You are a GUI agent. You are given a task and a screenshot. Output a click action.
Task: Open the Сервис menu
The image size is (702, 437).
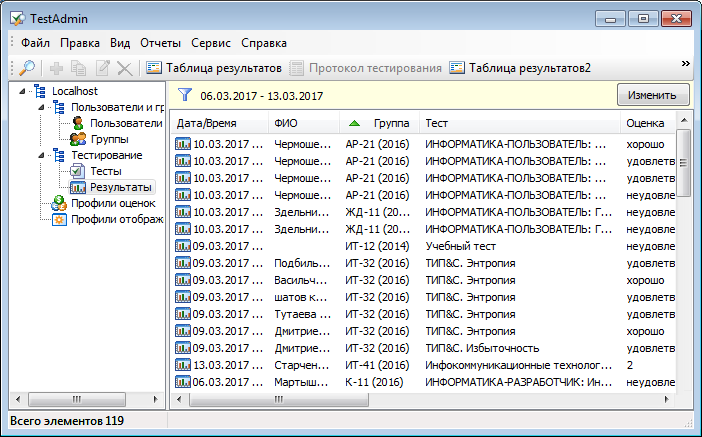point(211,43)
